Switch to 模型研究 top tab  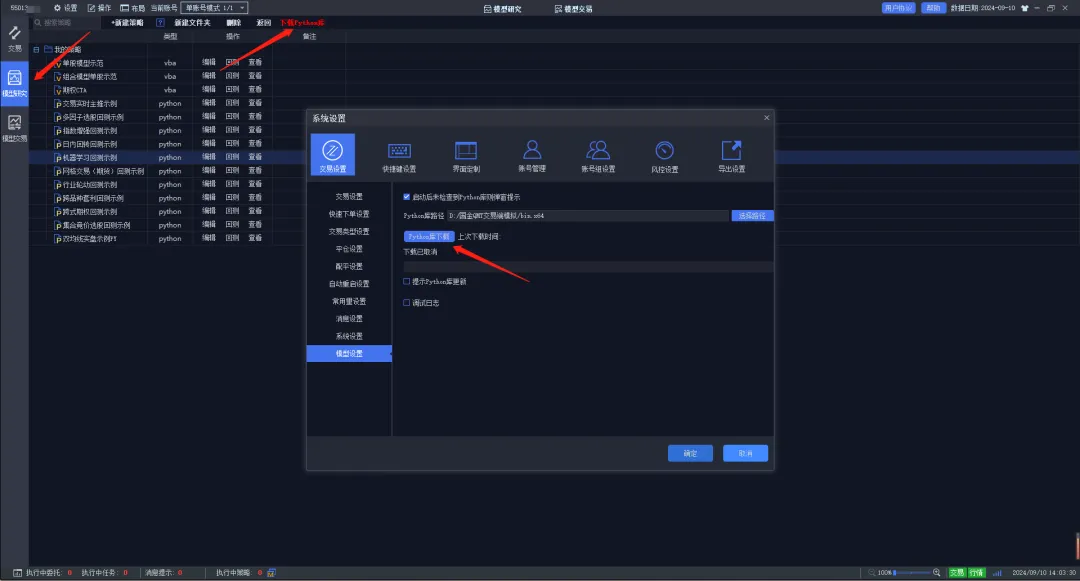point(503,9)
